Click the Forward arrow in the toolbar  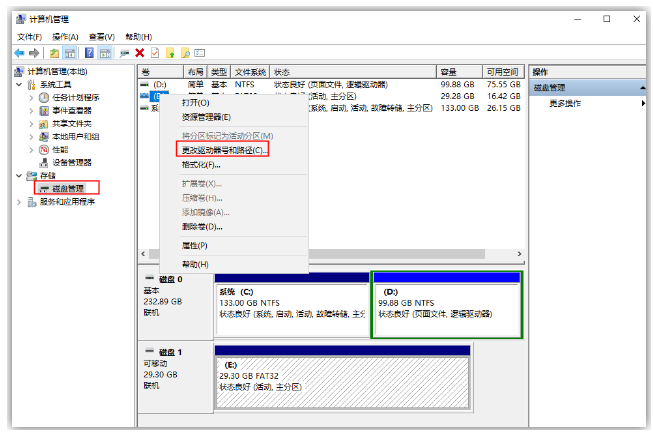(x=34, y=53)
